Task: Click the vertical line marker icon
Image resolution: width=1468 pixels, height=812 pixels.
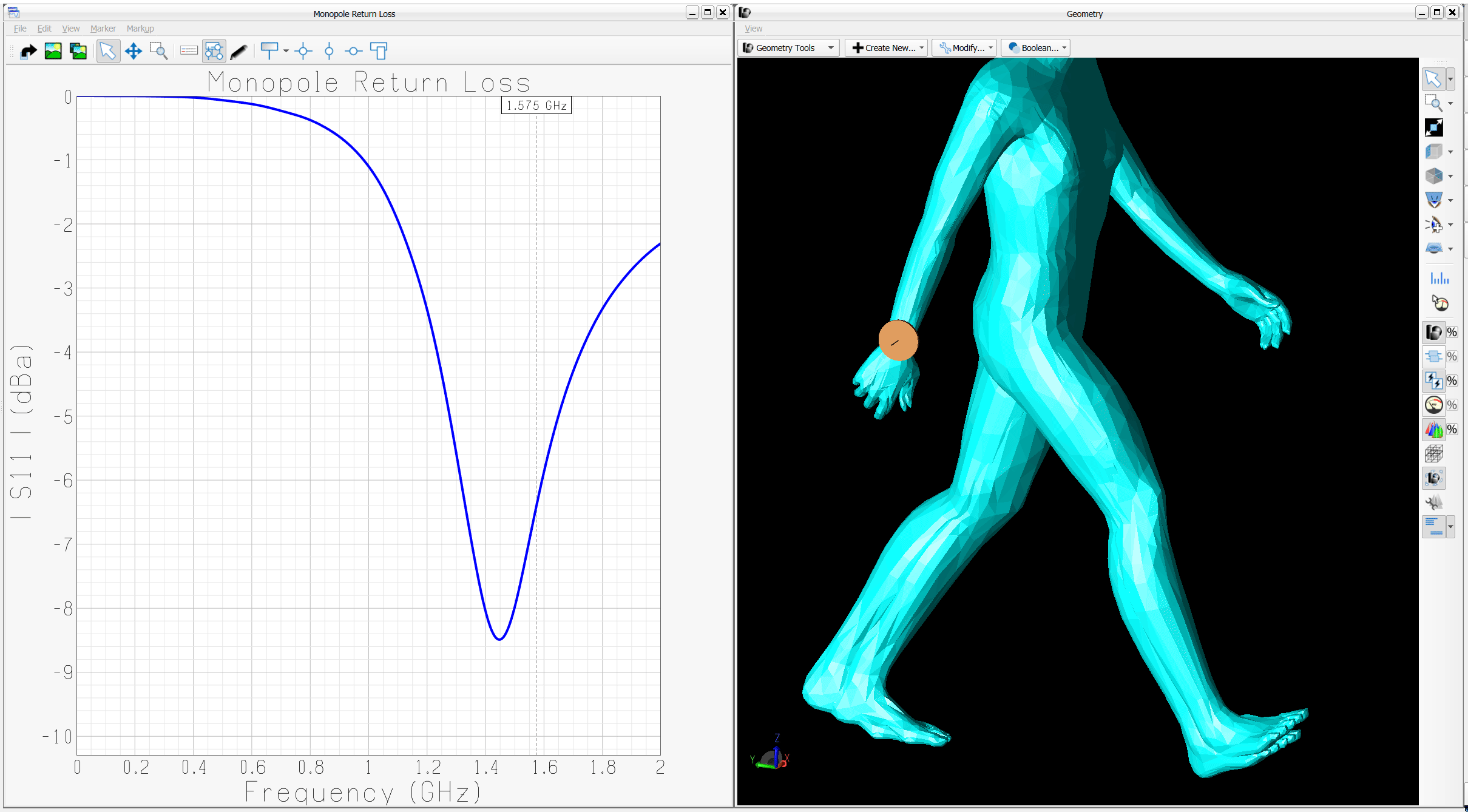Action: pyautogui.click(x=329, y=52)
